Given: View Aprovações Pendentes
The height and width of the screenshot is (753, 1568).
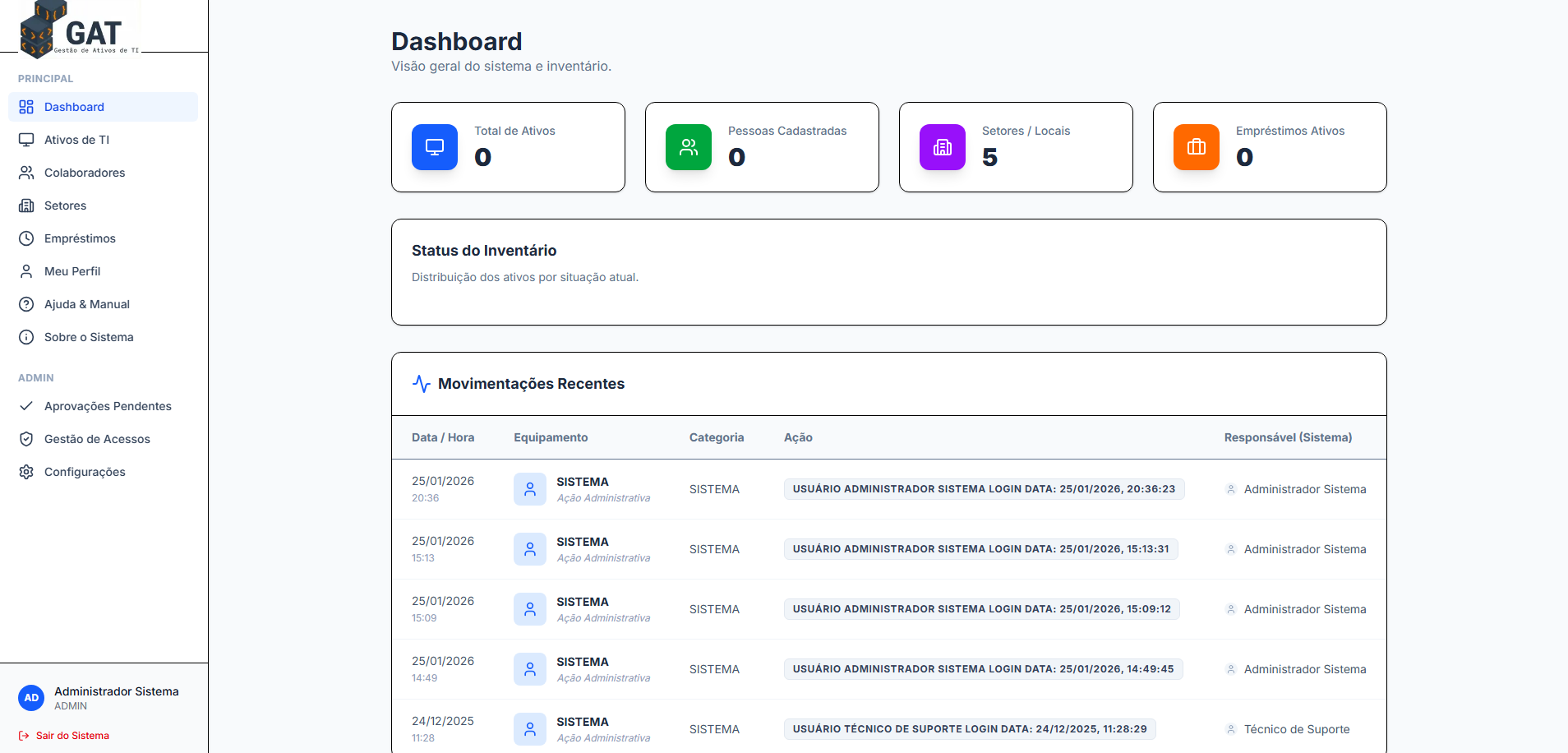Looking at the screenshot, I should [x=108, y=406].
